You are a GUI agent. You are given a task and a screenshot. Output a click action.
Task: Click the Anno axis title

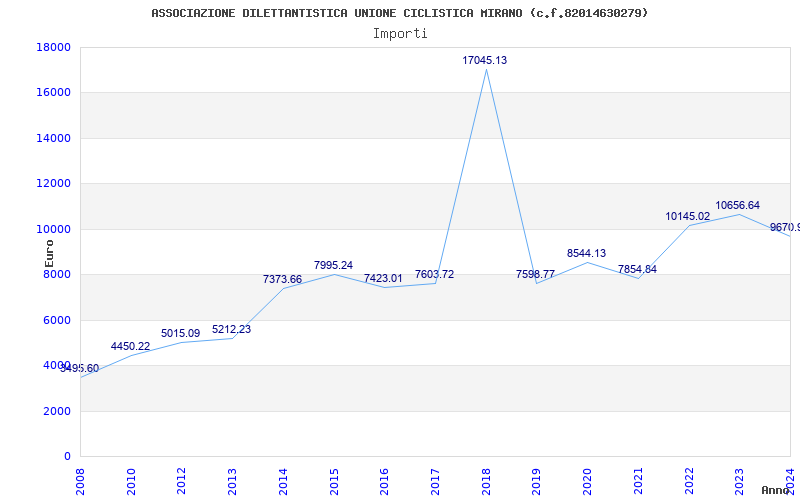pos(776,490)
